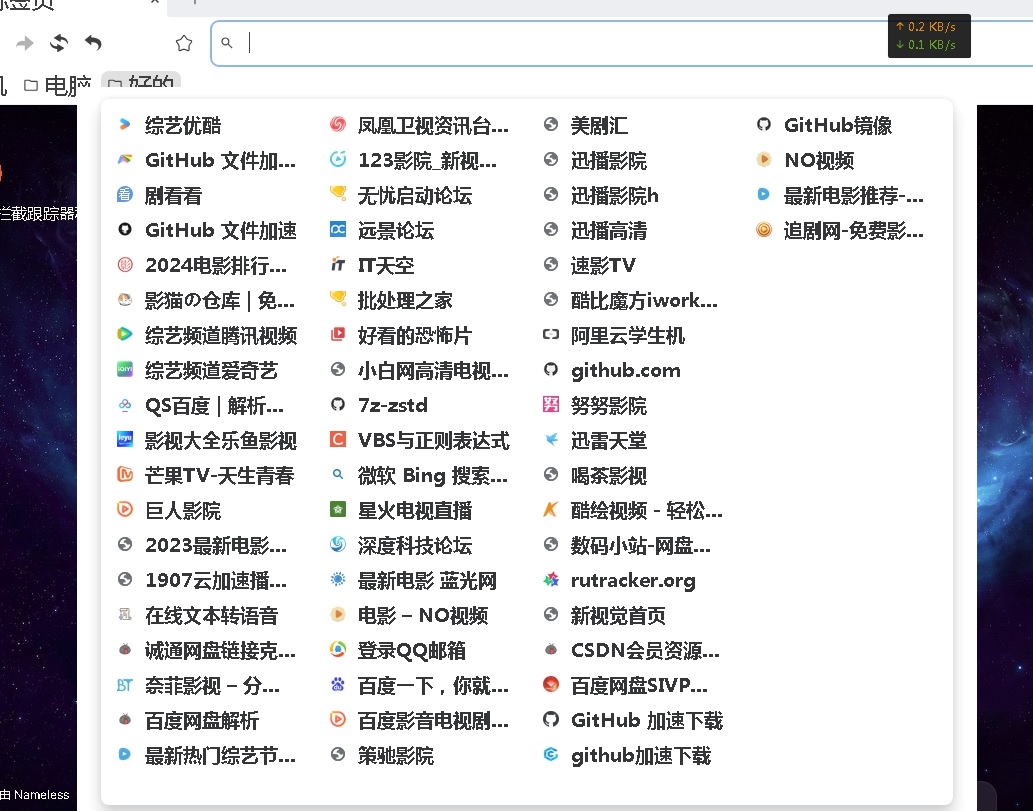Open the 电脑 bookmarks folder
1033x811 pixels.
pos(58,85)
